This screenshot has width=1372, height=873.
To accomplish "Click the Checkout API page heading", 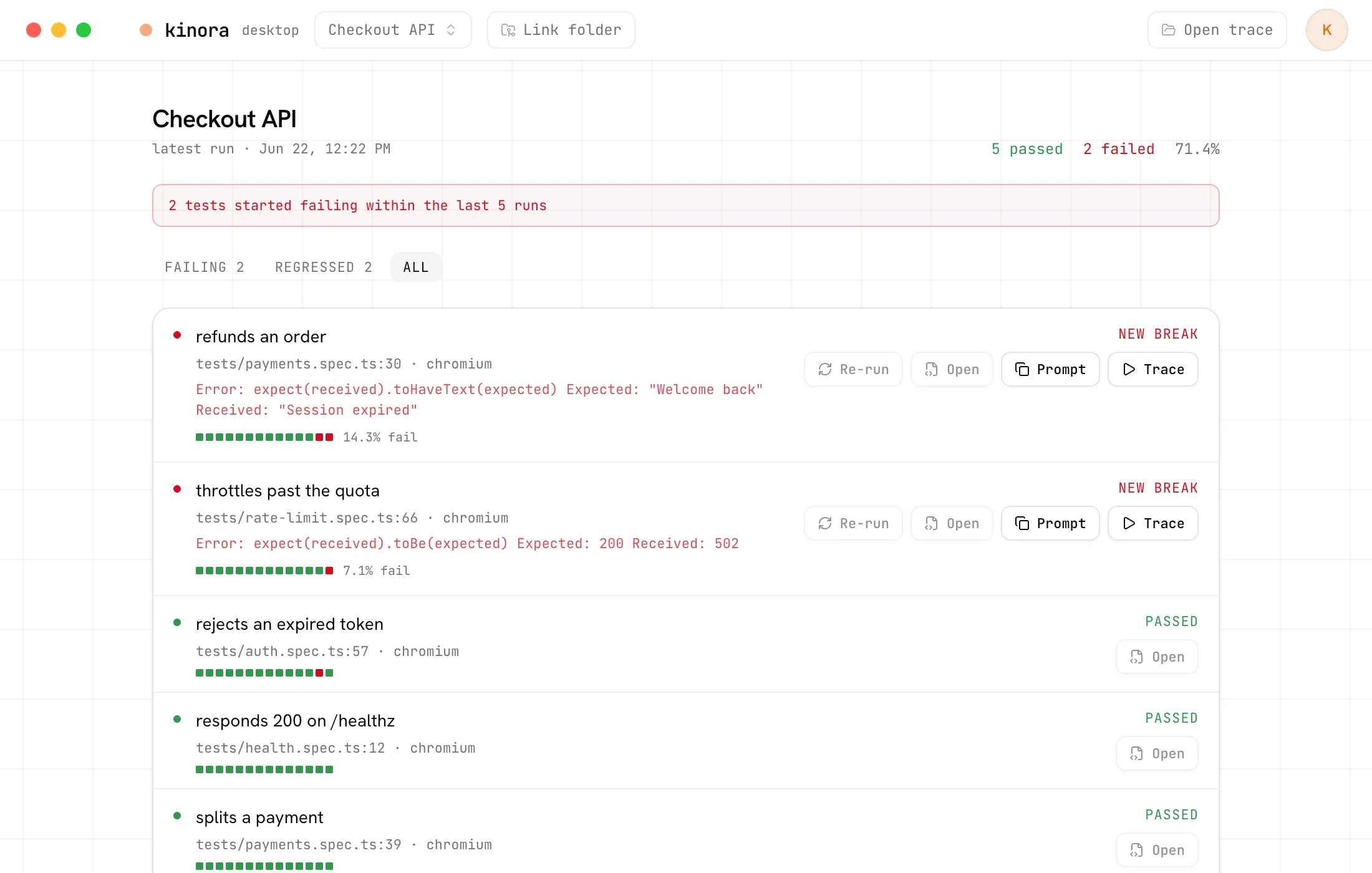I will (225, 119).
